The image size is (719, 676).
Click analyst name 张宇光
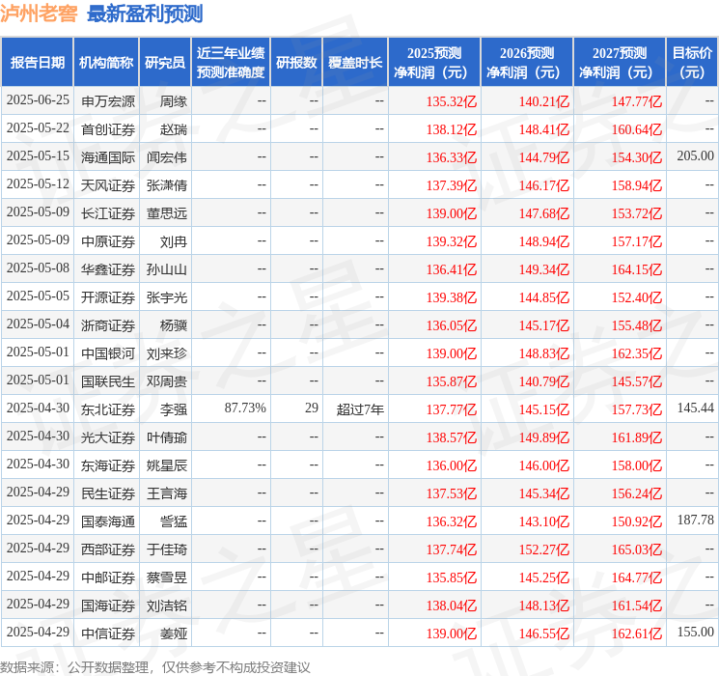[x=166, y=297]
